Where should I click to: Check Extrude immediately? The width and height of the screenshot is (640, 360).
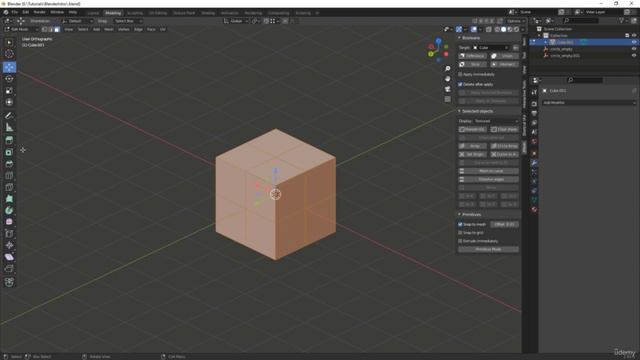tap(460, 241)
